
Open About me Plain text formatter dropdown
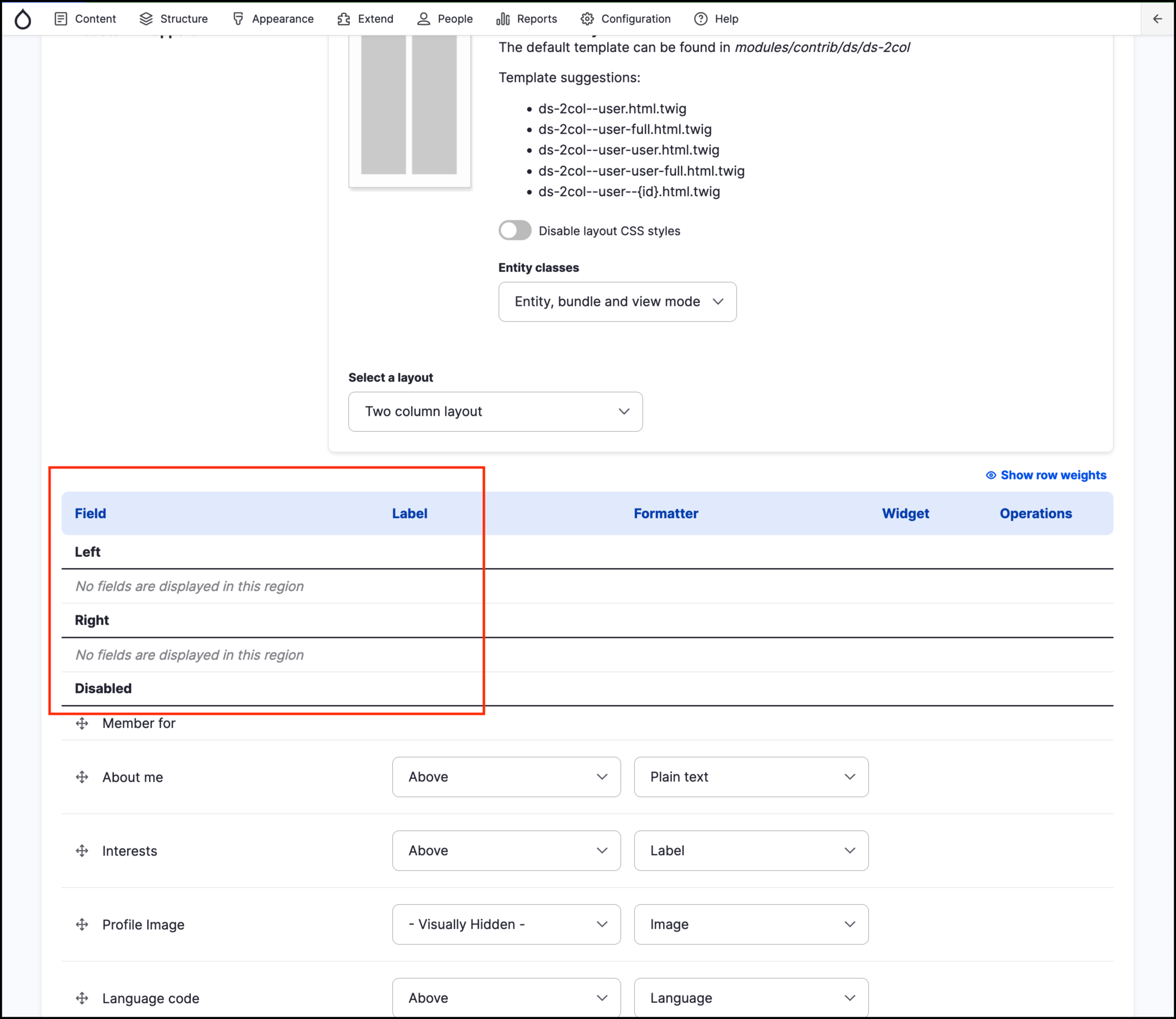[x=751, y=776]
